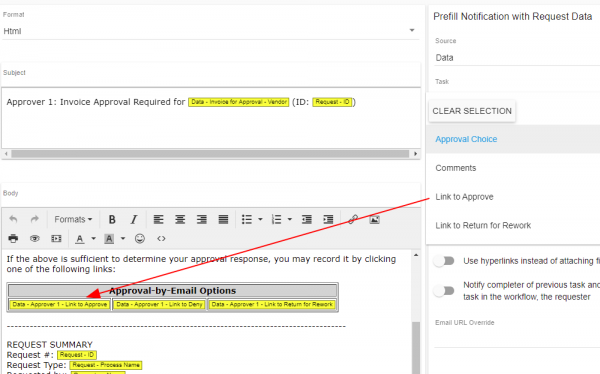Select Link to Approve list item
This screenshot has height=374, width=600.
point(464,197)
